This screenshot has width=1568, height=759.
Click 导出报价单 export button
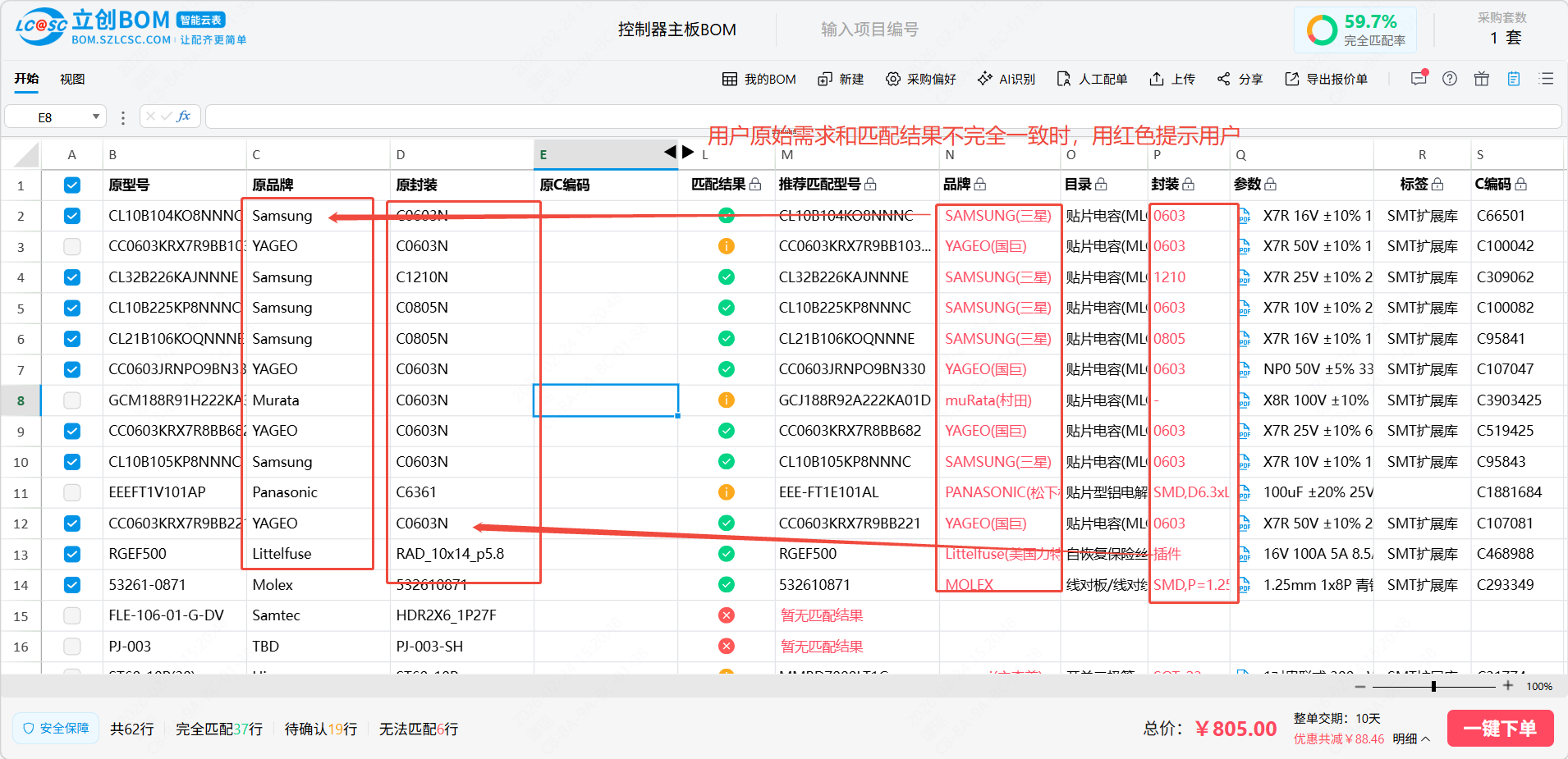[x=1327, y=79]
